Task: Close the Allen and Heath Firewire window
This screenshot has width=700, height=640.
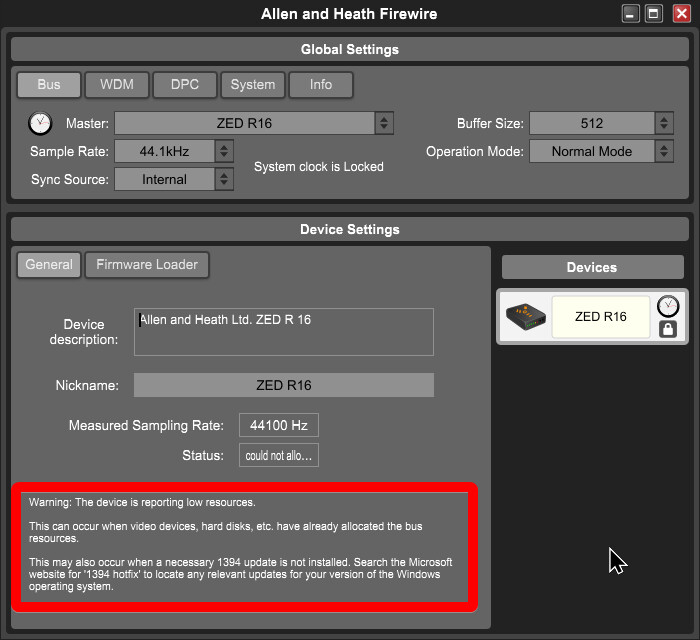Action: click(682, 14)
